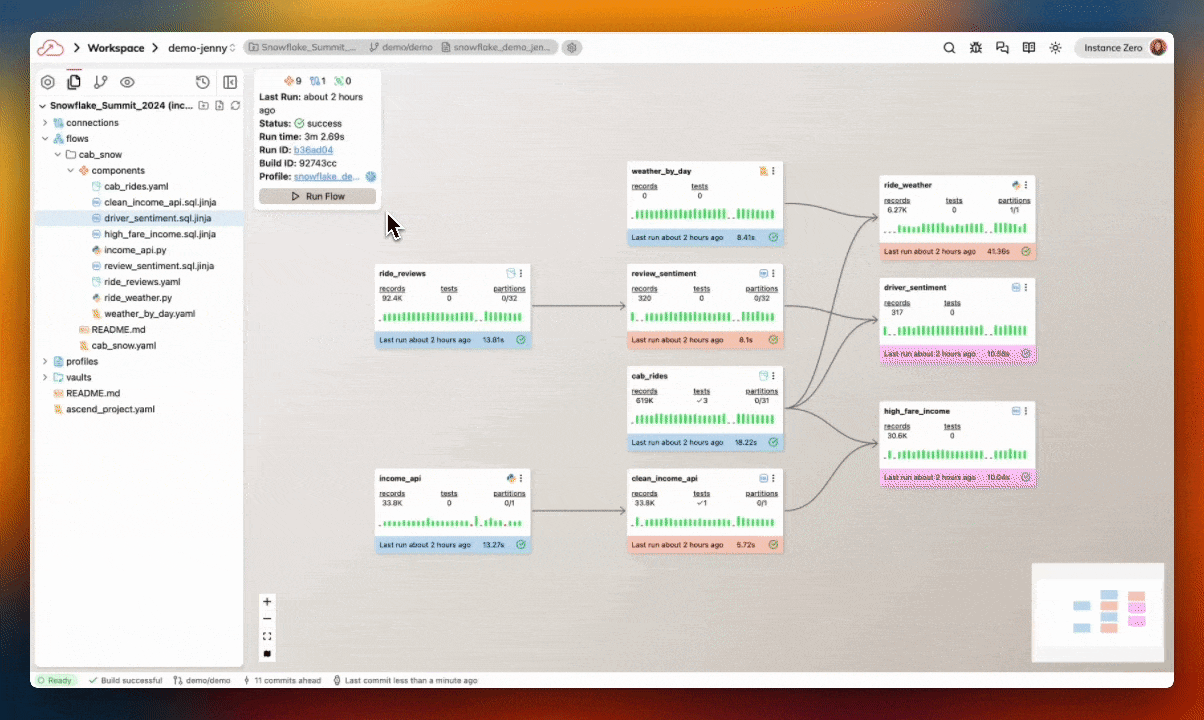Click the Ready status indicator

(x=55, y=680)
